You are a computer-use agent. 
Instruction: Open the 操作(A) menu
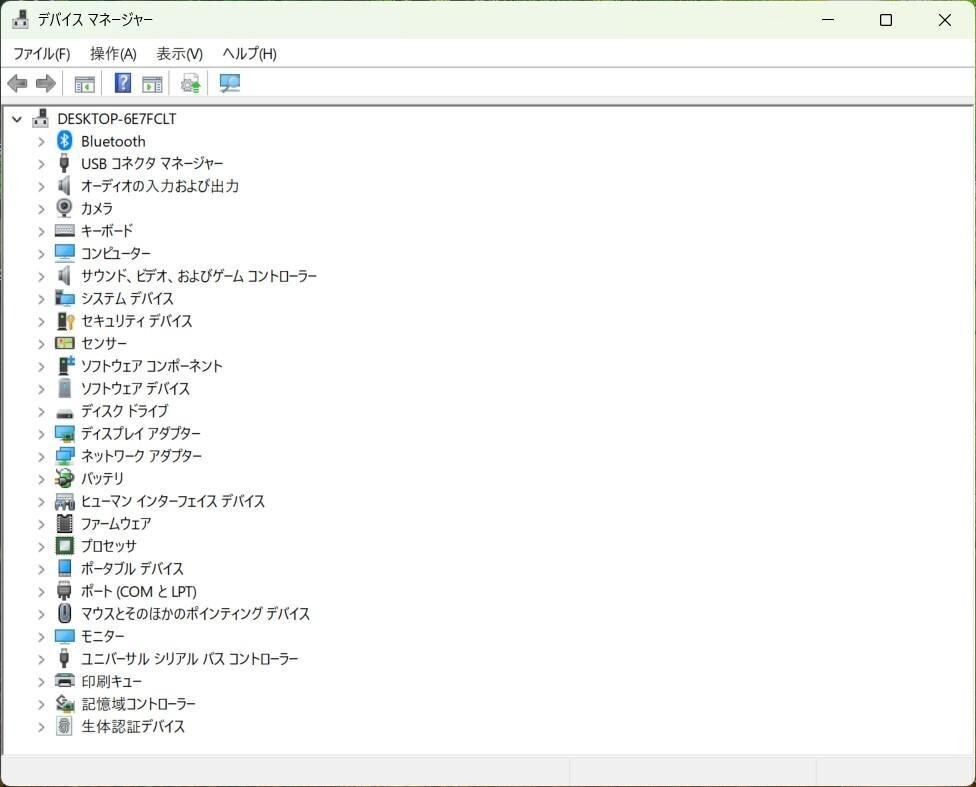(113, 54)
